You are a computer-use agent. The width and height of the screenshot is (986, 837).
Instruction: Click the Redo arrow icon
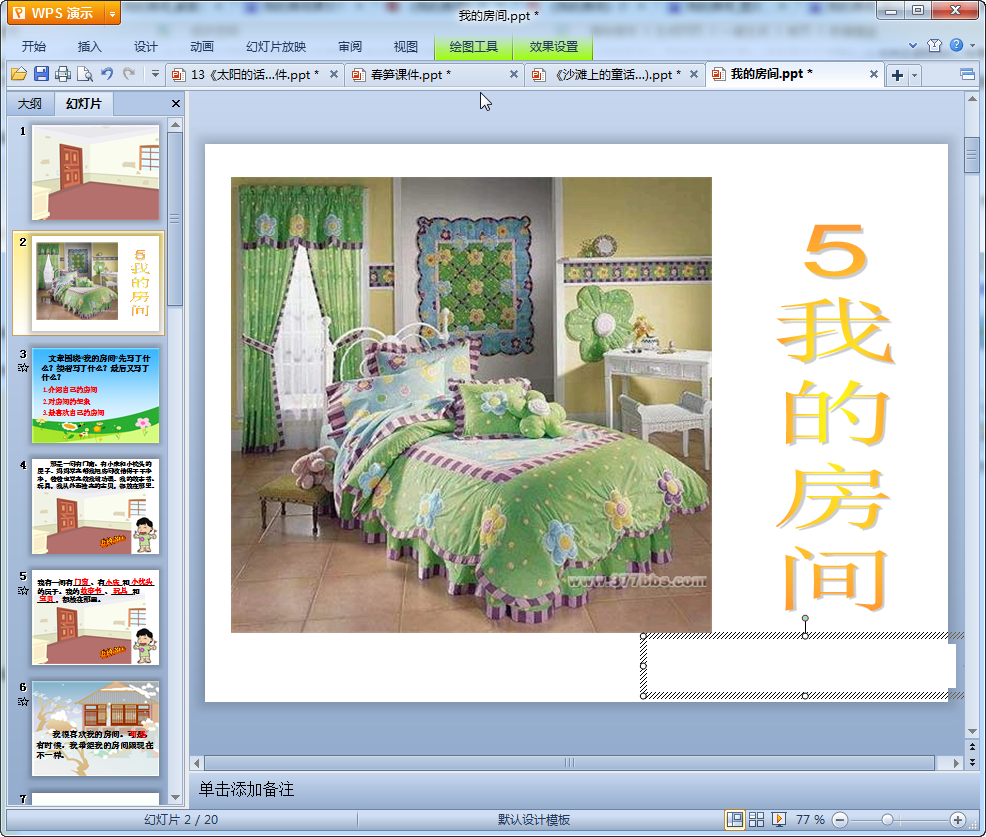129,74
